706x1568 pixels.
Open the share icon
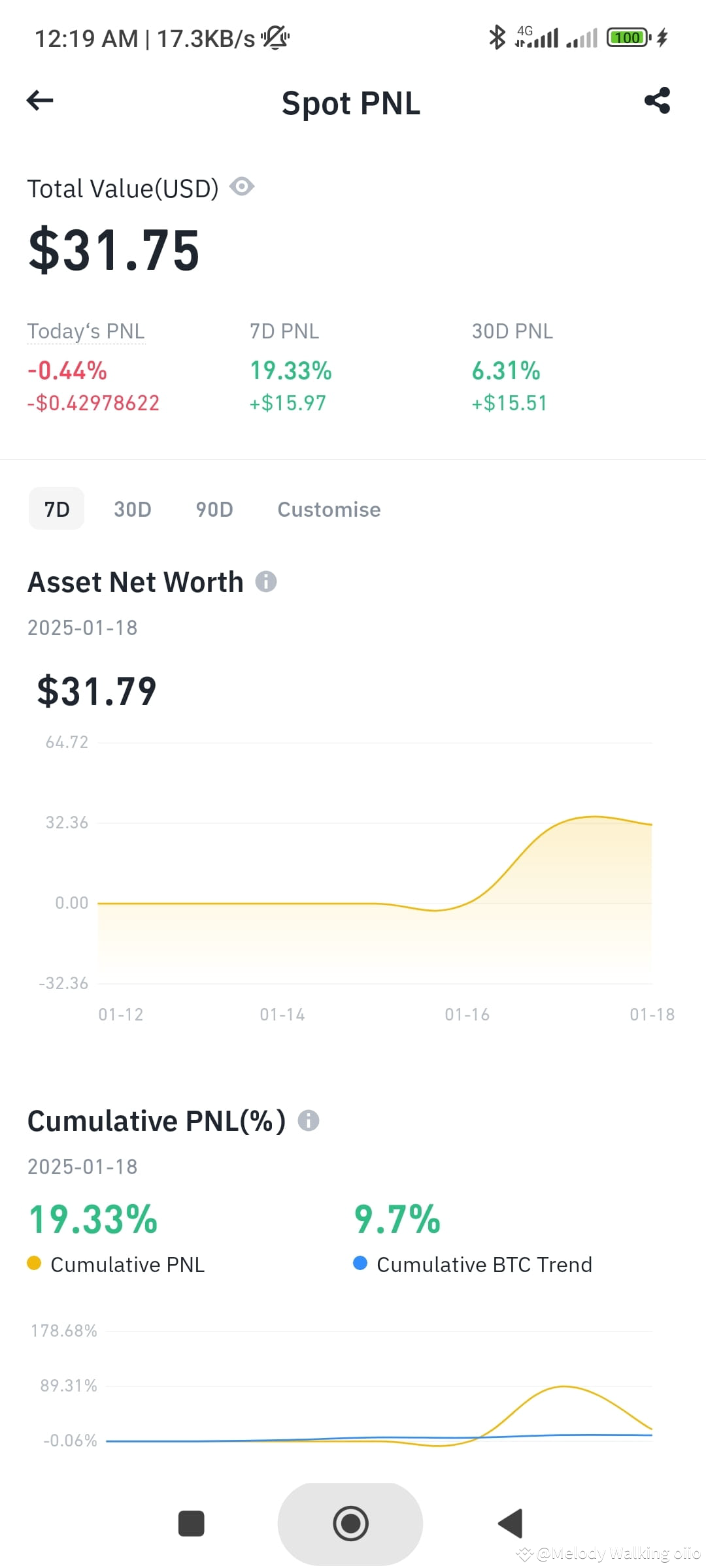click(x=657, y=101)
